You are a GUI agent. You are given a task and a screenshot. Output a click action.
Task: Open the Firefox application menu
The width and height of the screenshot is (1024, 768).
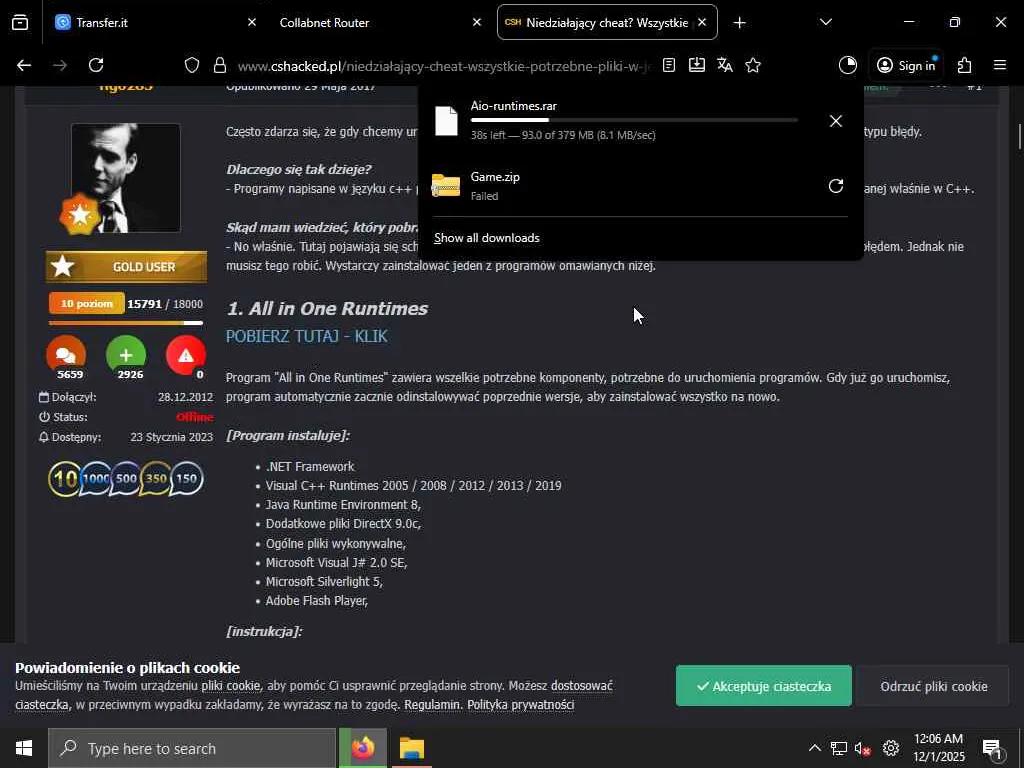point(1000,65)
